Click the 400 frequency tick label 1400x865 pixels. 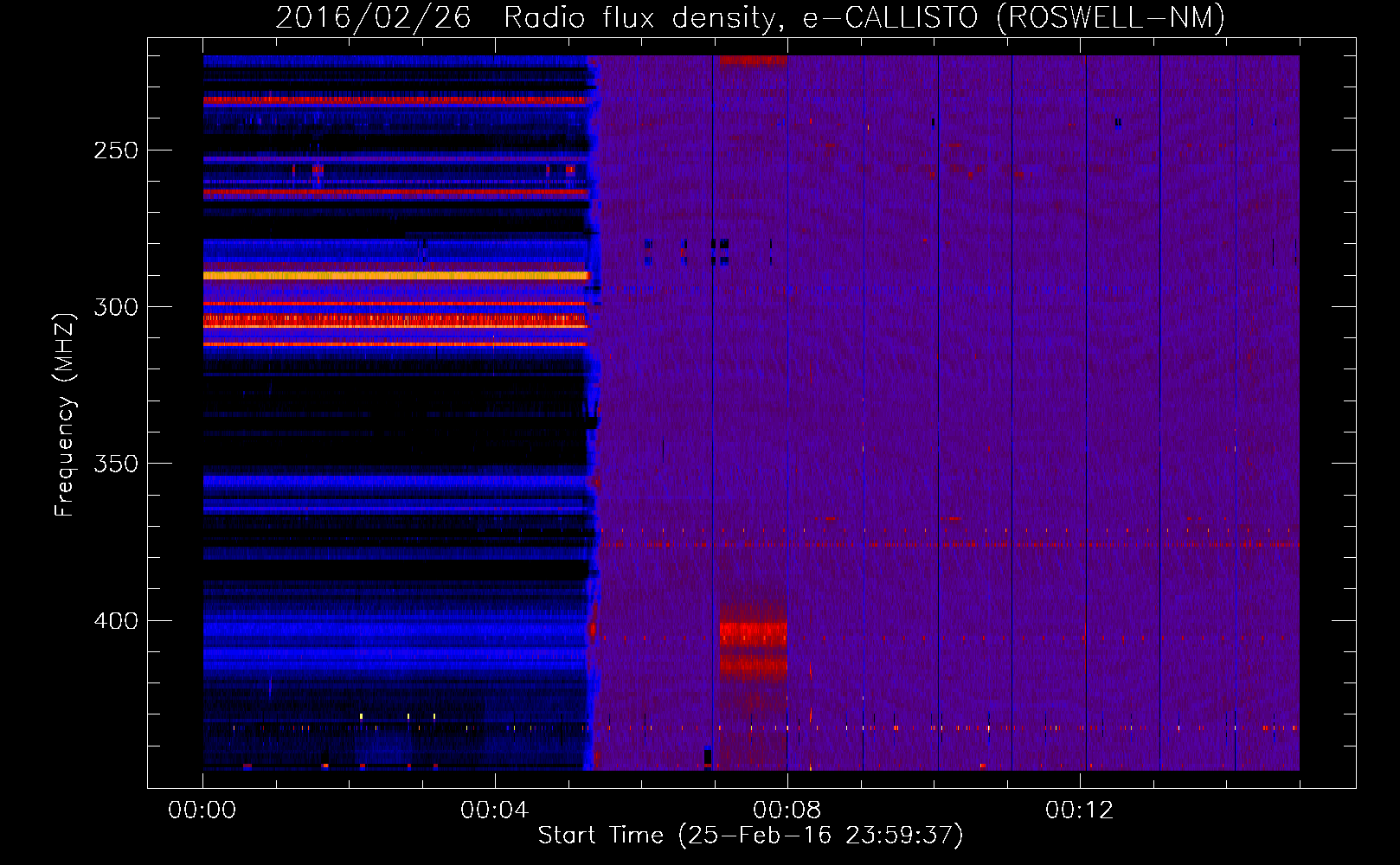(x=116, y=621)
